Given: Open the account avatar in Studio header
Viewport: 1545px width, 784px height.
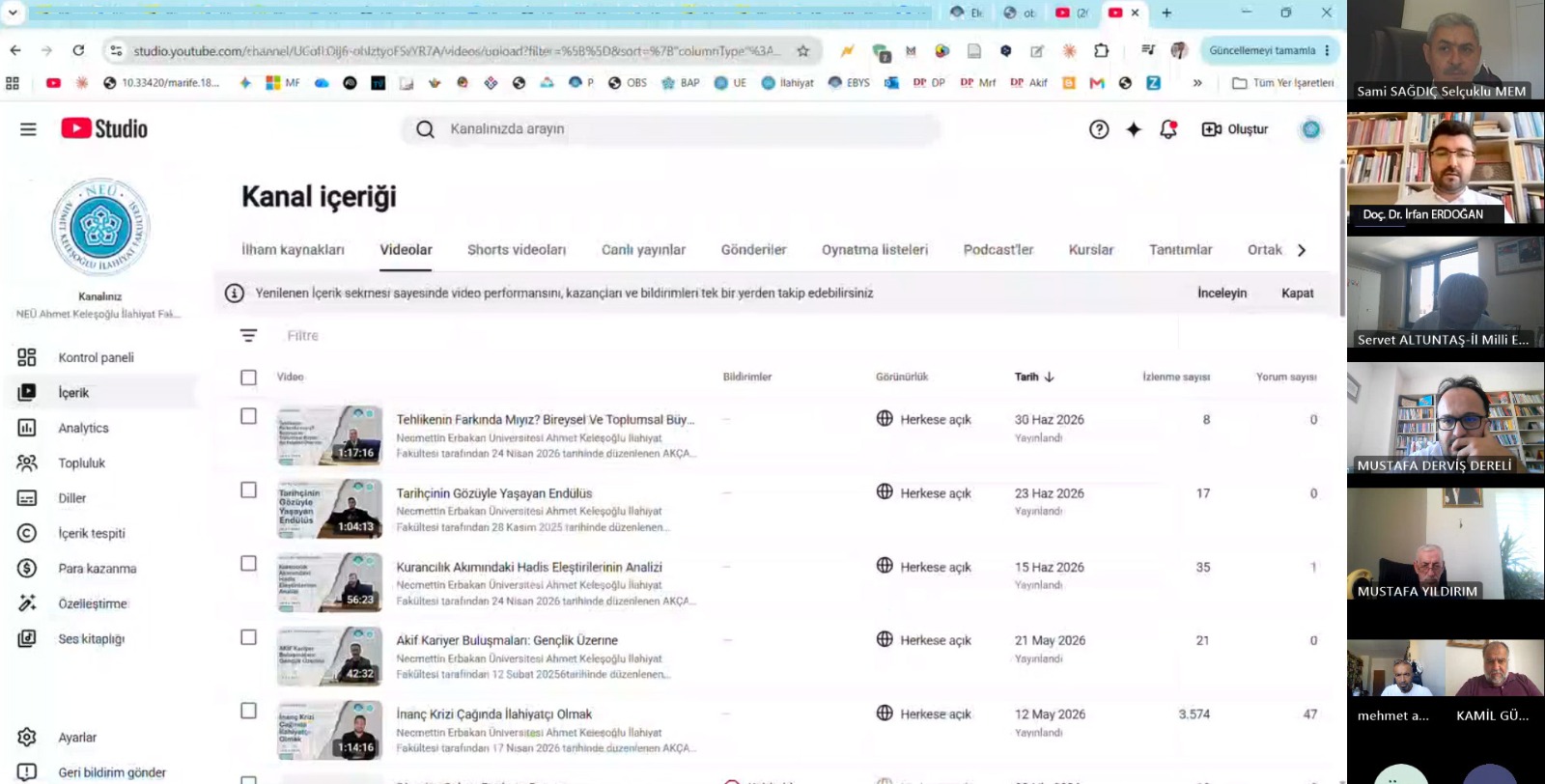Looking at the screenshot, I should click(1310, 129).
